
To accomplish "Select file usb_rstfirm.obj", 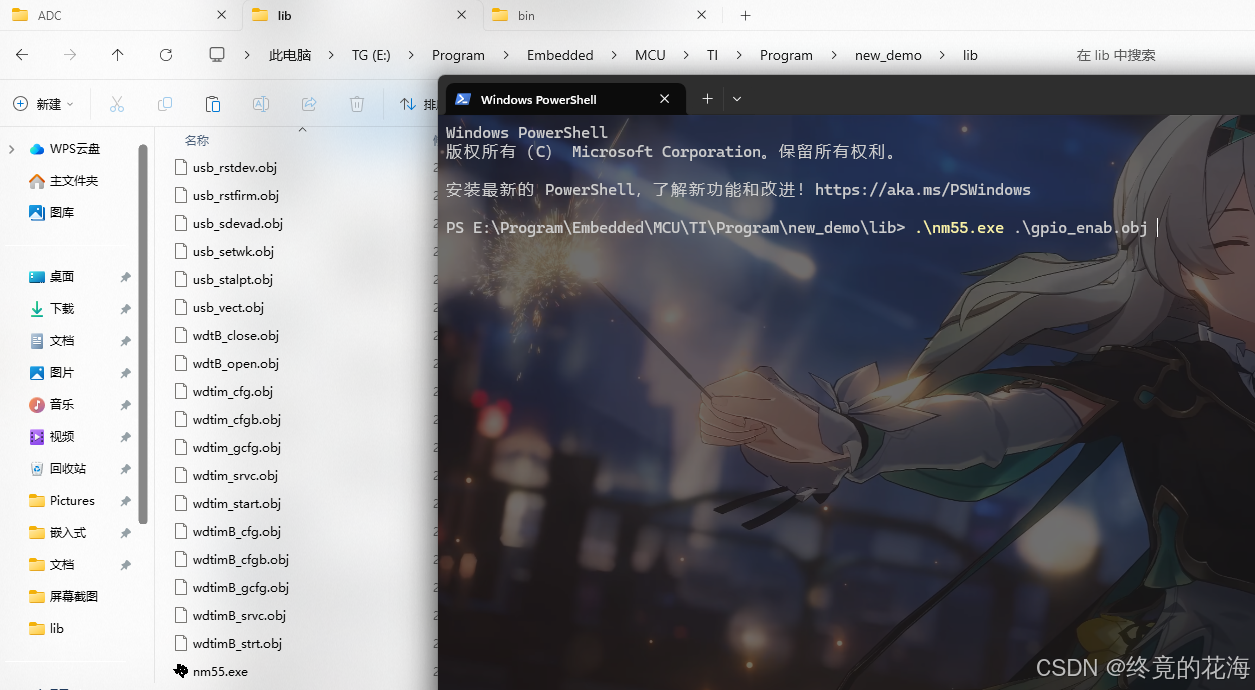I will pyautogui.click(x=227, y=195).
